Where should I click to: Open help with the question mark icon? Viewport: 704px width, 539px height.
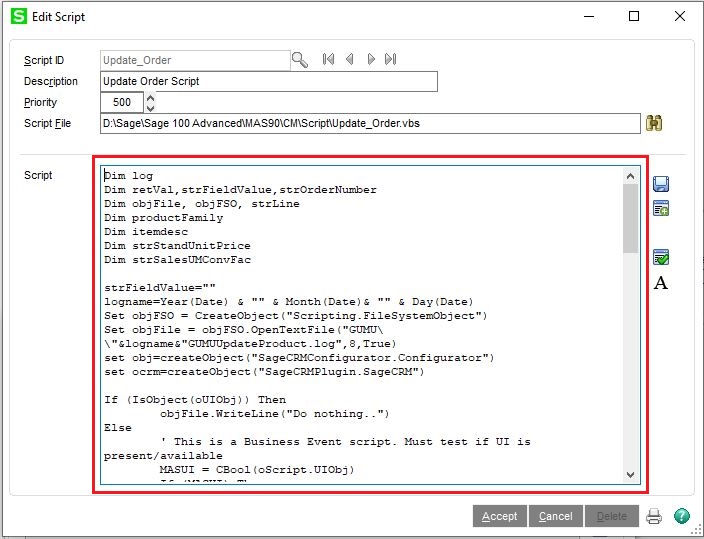pos(681,516)
